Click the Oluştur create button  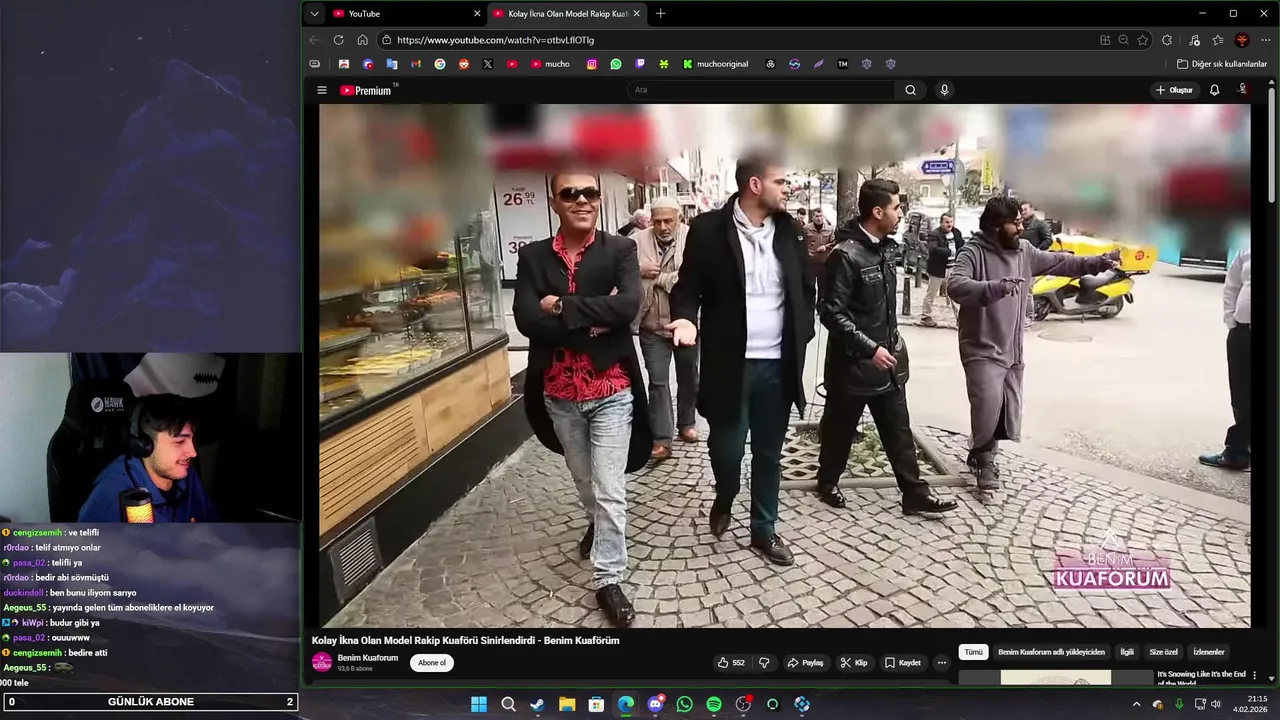pos(1175,90)
